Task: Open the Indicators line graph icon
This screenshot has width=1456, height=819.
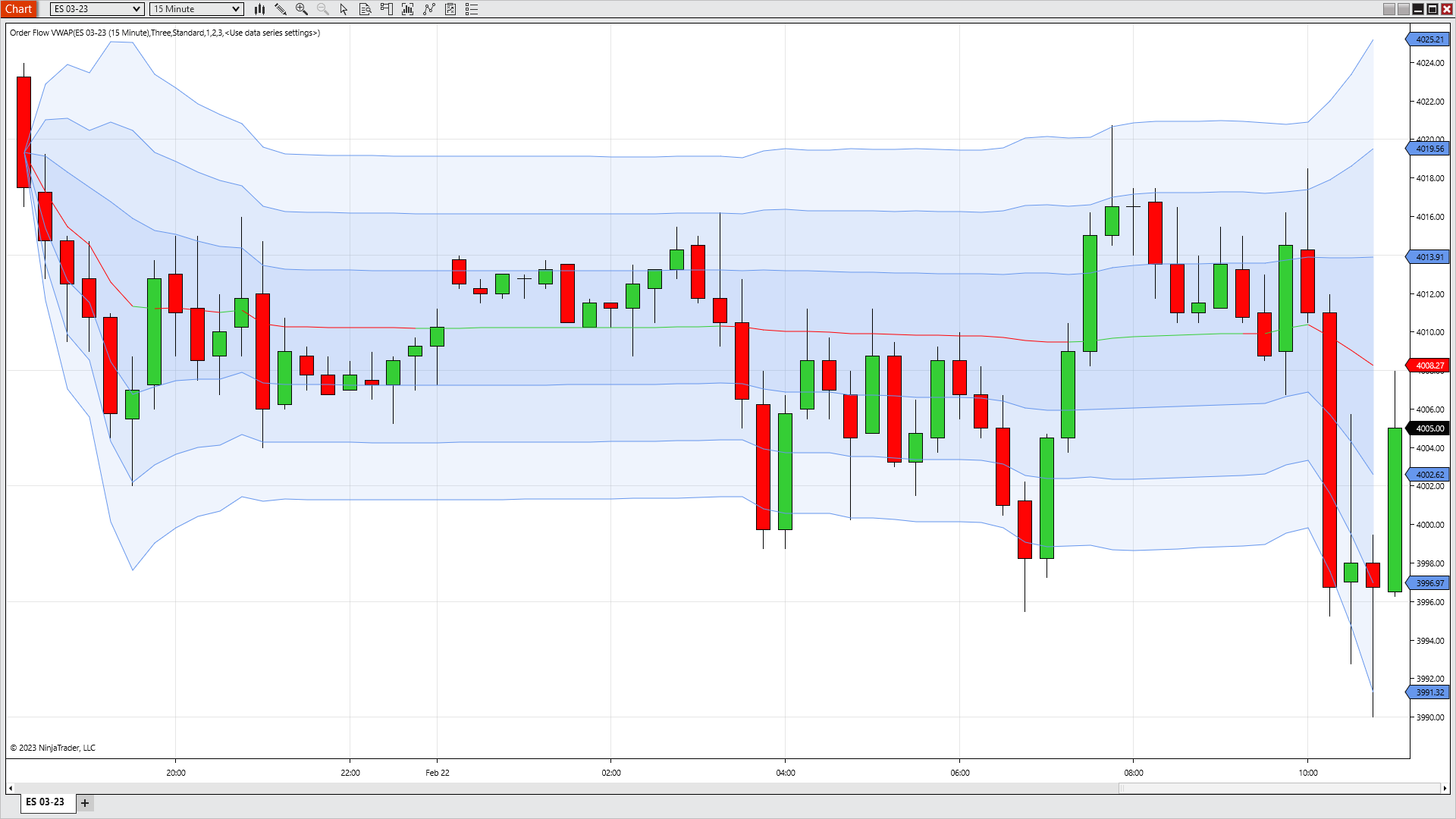Action: pyautogui.click(x=429, y=9)
